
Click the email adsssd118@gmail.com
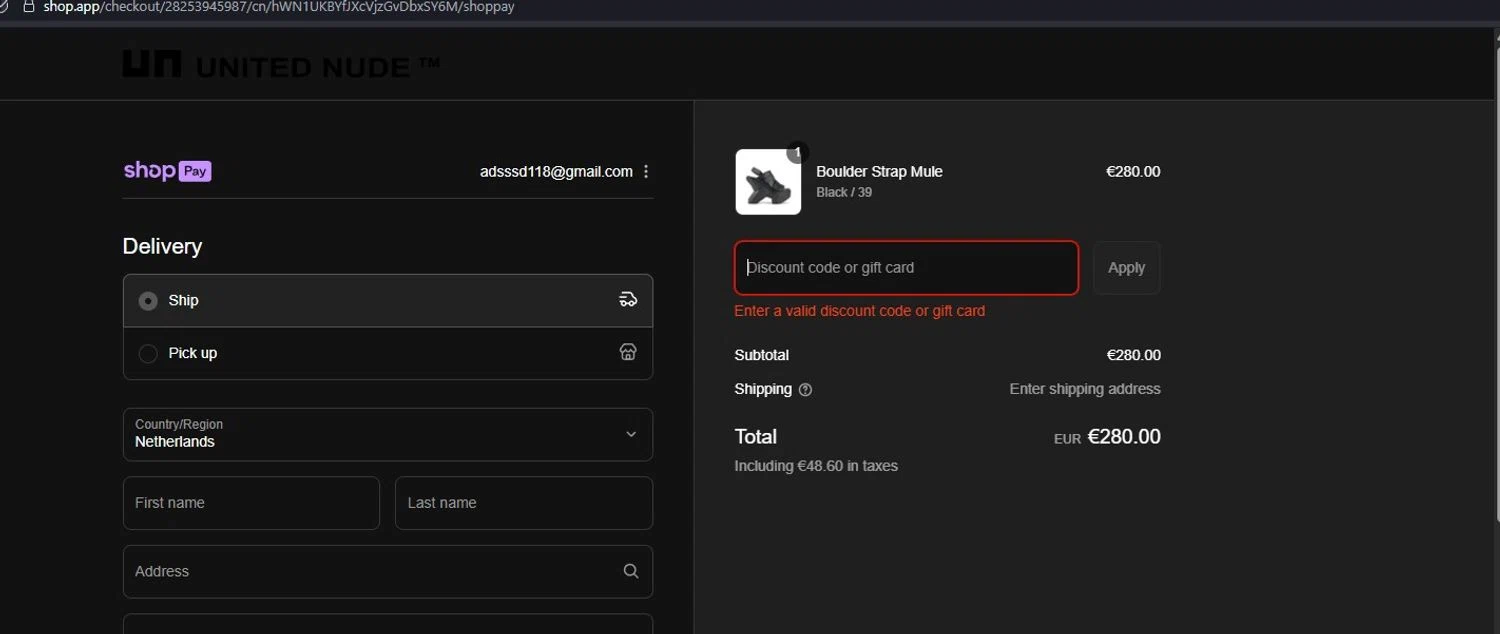(556, 171)
